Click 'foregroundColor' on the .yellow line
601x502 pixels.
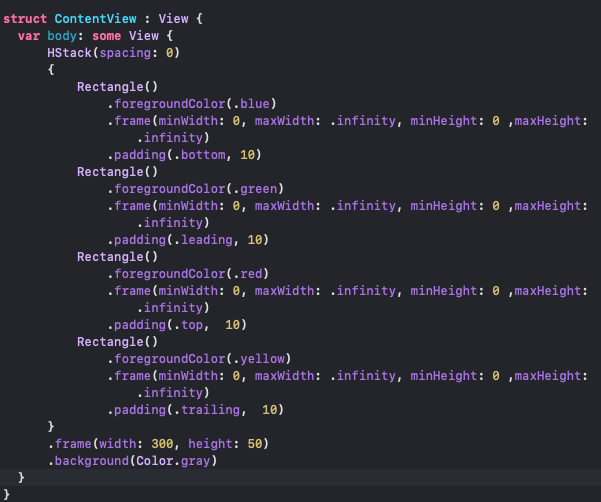[170, 359]
